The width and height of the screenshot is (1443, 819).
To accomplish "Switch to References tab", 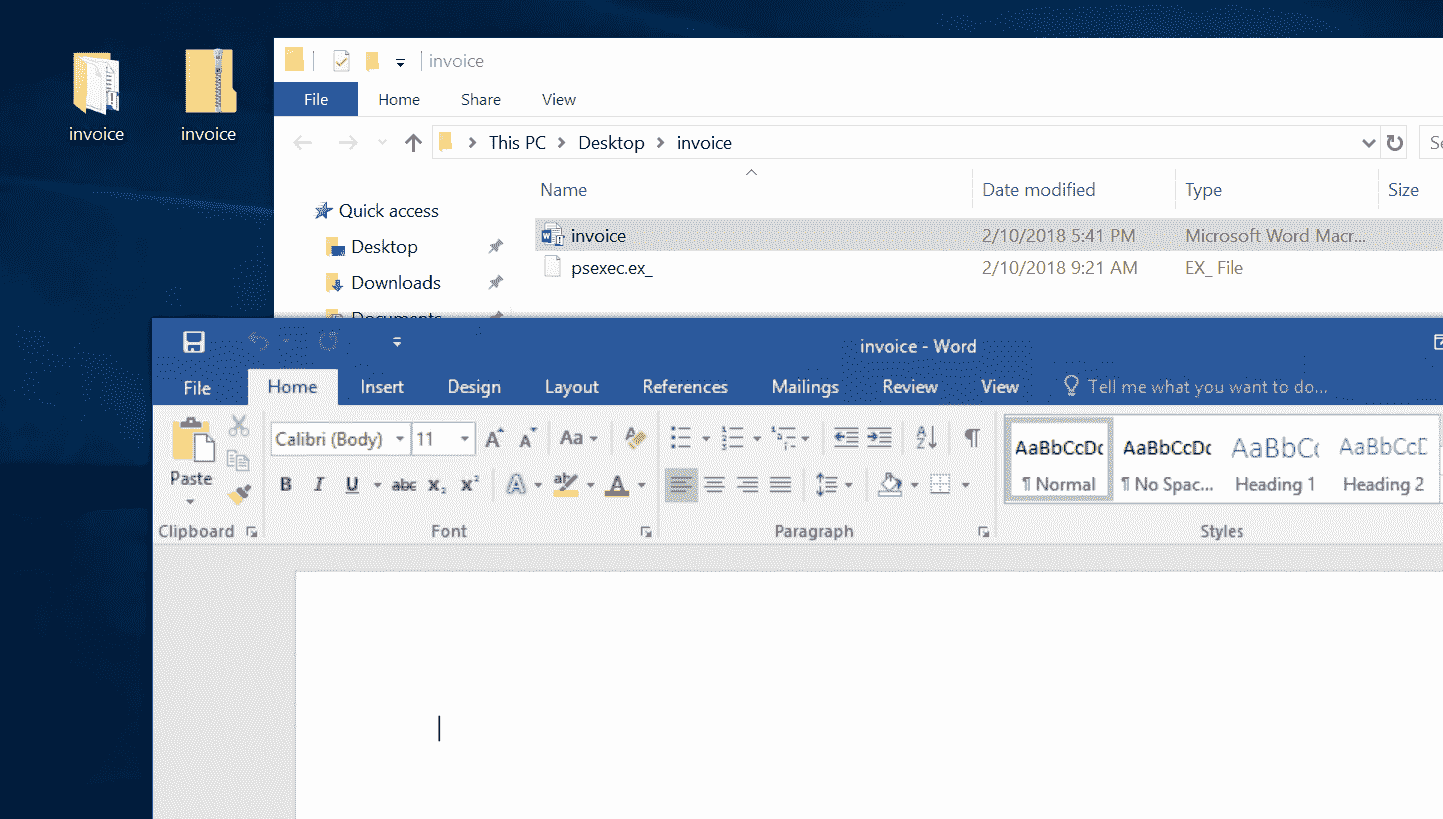I will (685, 387).
